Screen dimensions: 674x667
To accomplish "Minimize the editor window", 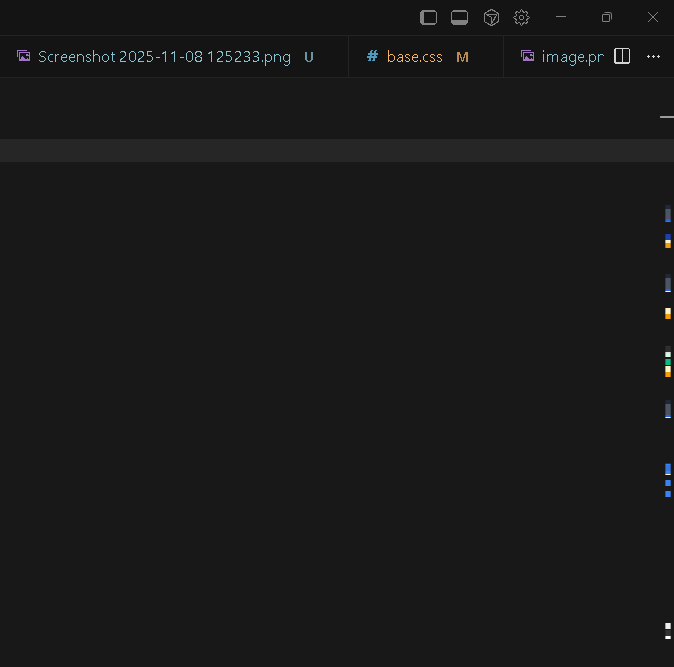I will click(561, 17).
